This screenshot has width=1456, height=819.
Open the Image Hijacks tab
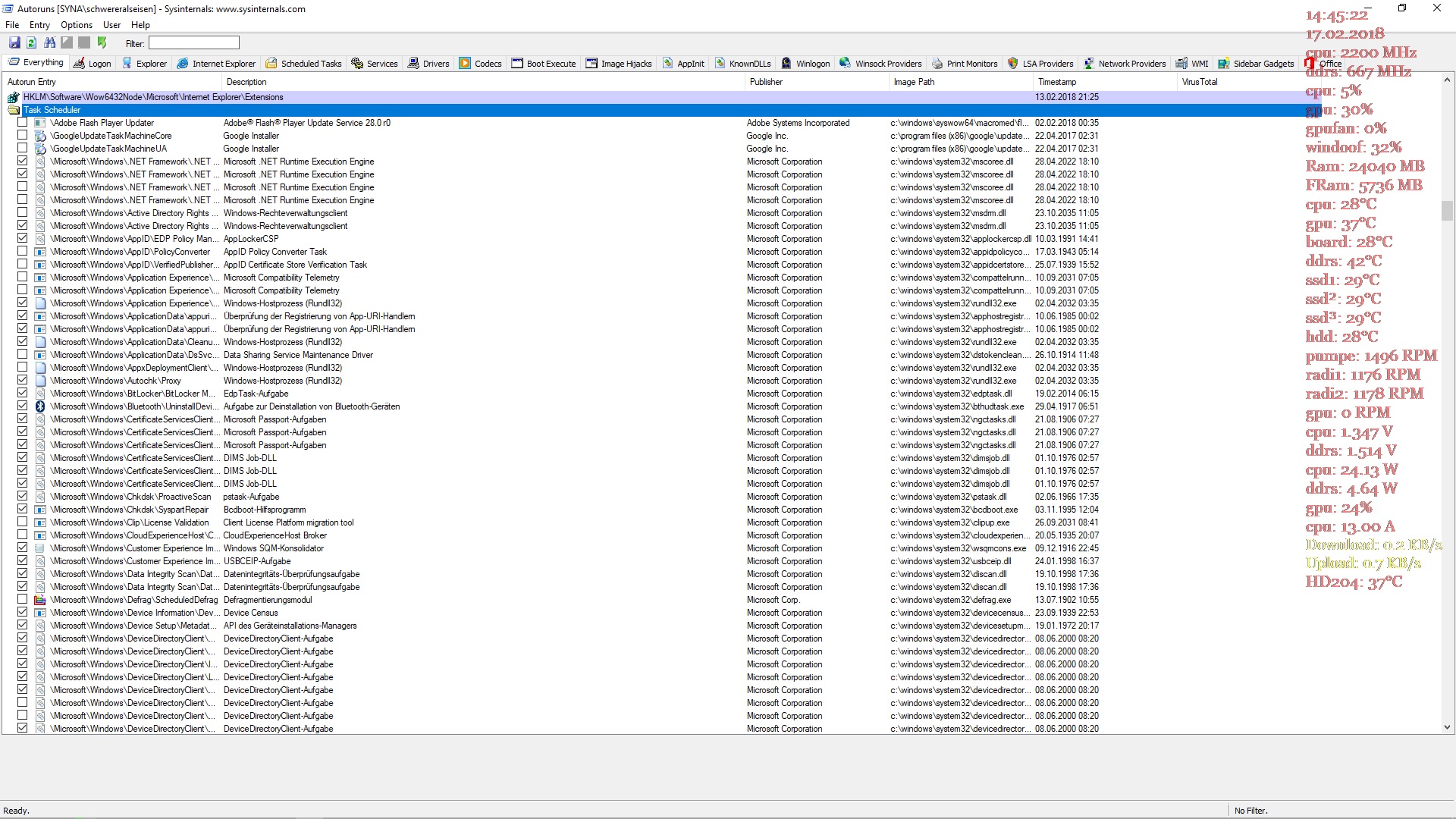pos(619,64)
